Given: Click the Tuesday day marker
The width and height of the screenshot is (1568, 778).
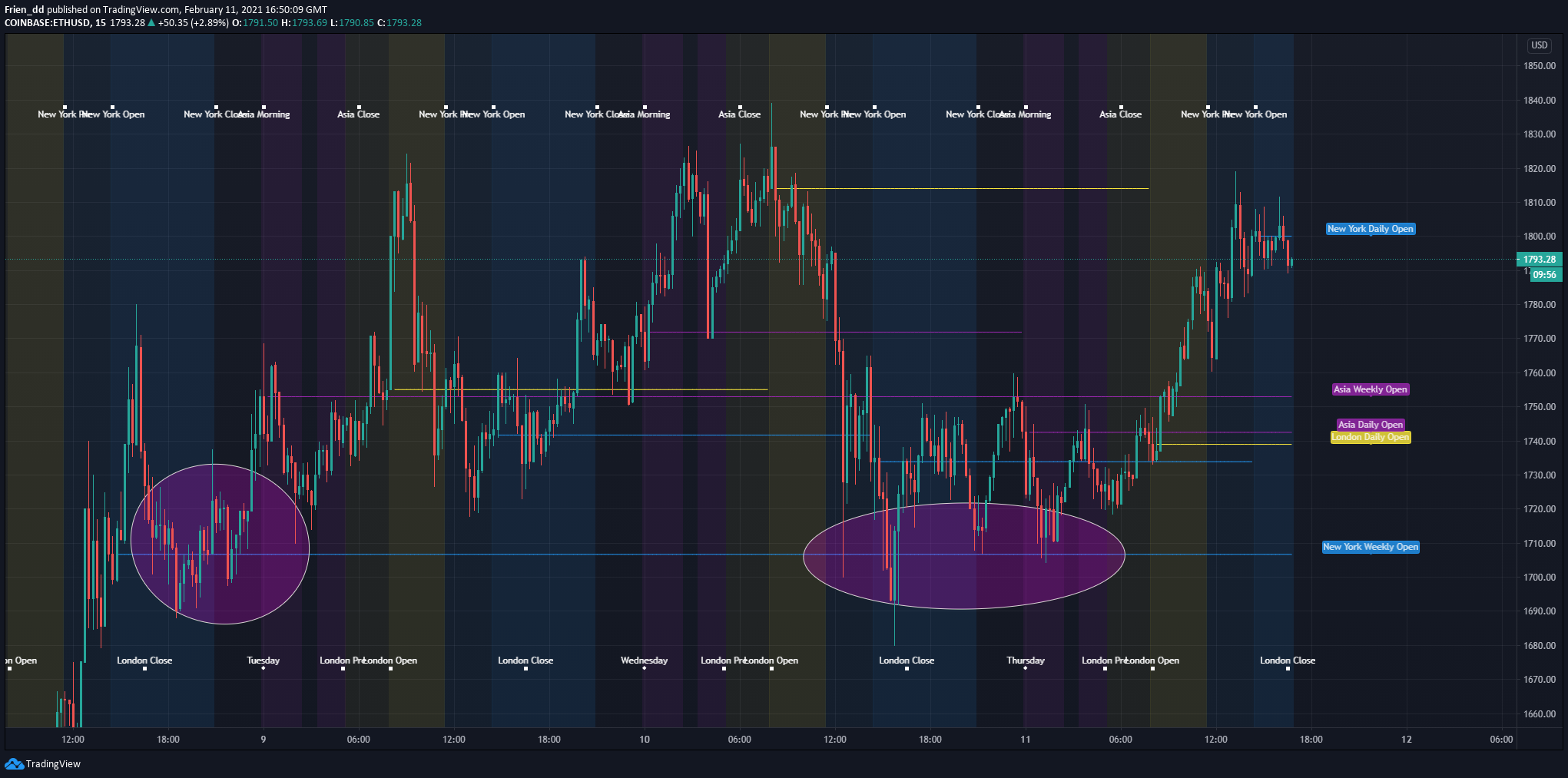Looking at the screenshot, I should 264,660.
